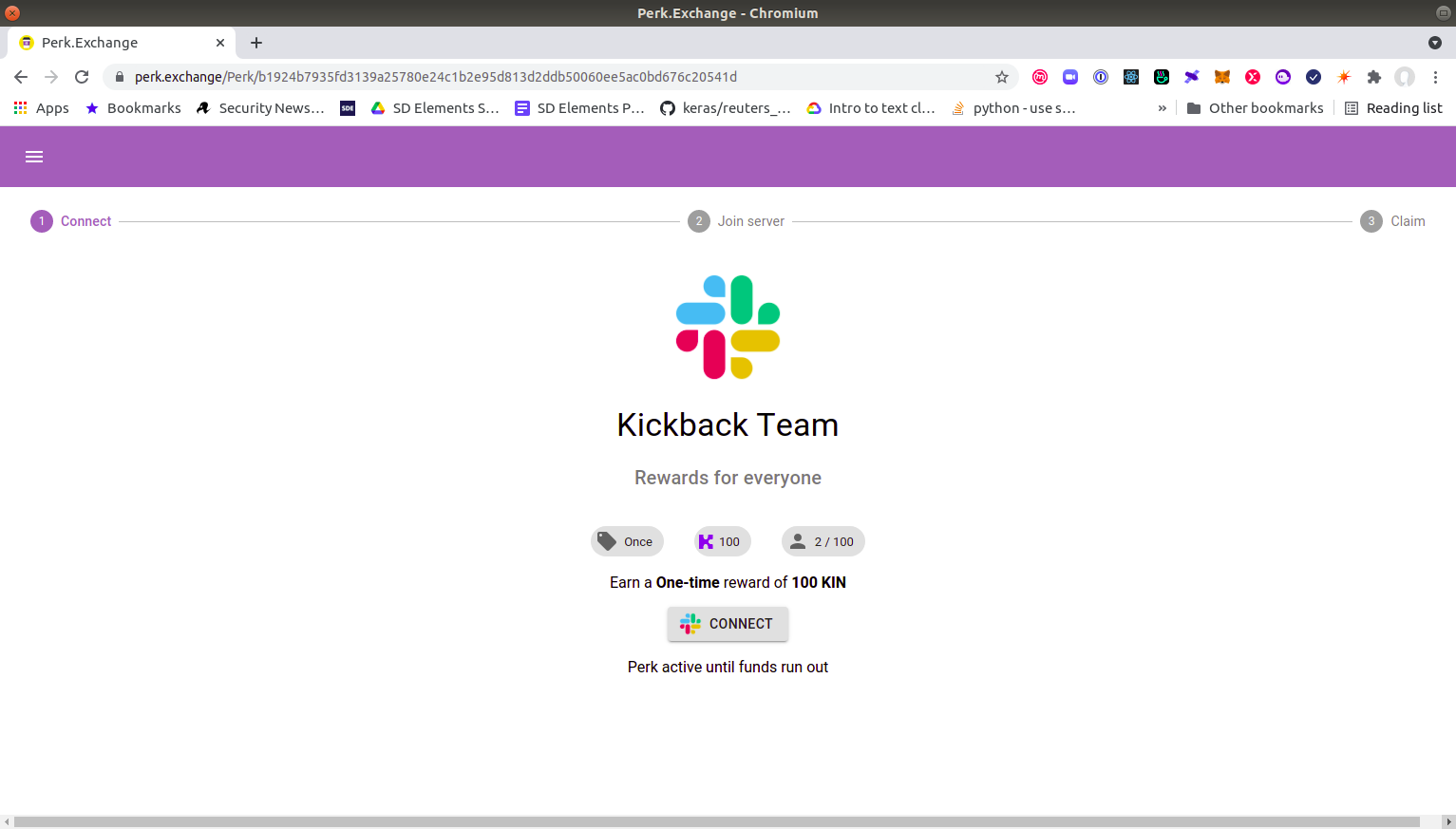Open the purple satellite extension icon
The width and height of the screenshot is (1456, 829).
1192,77
